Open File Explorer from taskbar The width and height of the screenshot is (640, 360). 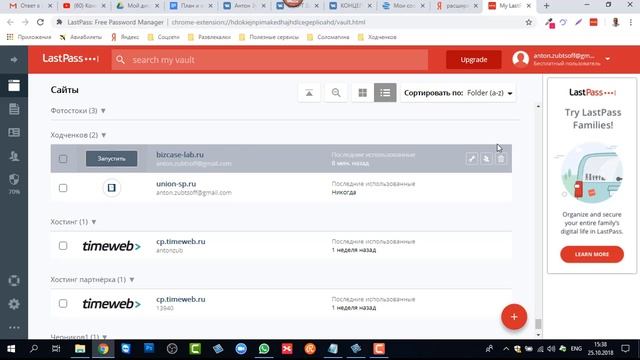tap(80, 349)
